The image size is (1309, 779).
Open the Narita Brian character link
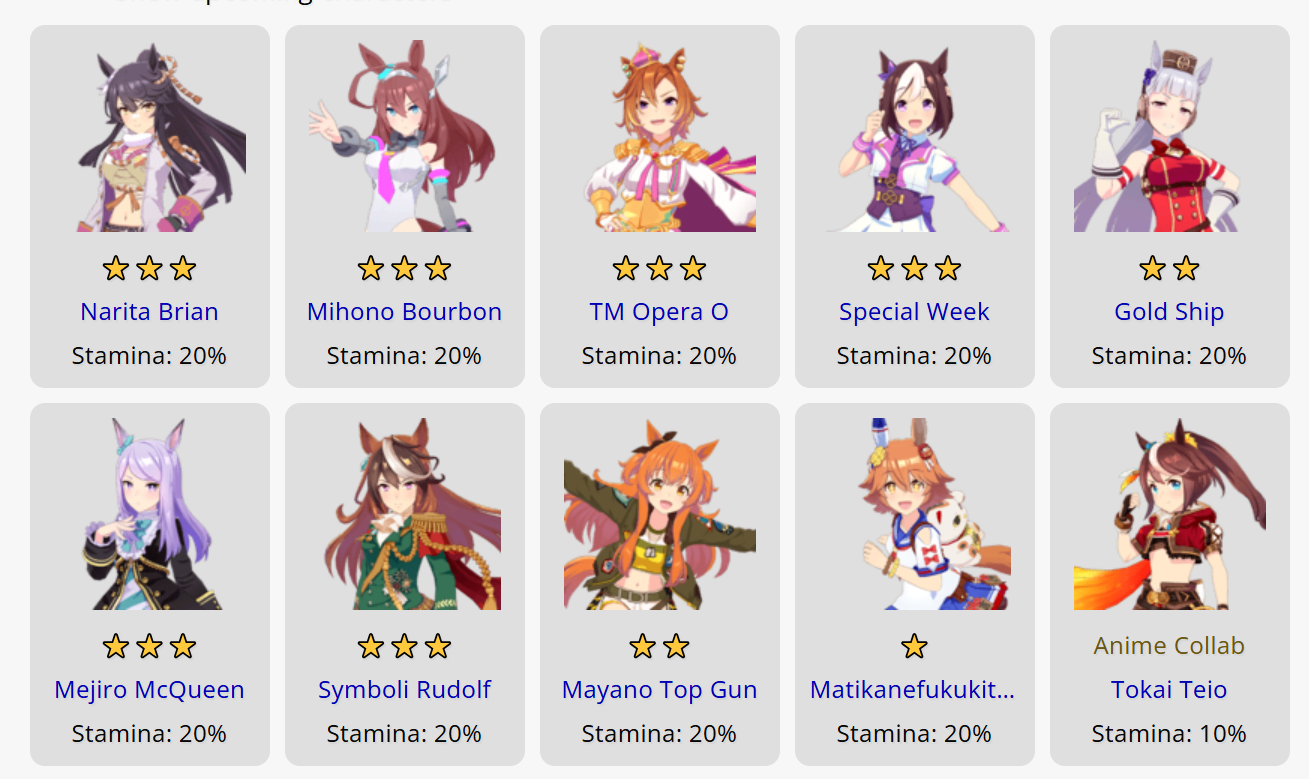pos(149,312)
